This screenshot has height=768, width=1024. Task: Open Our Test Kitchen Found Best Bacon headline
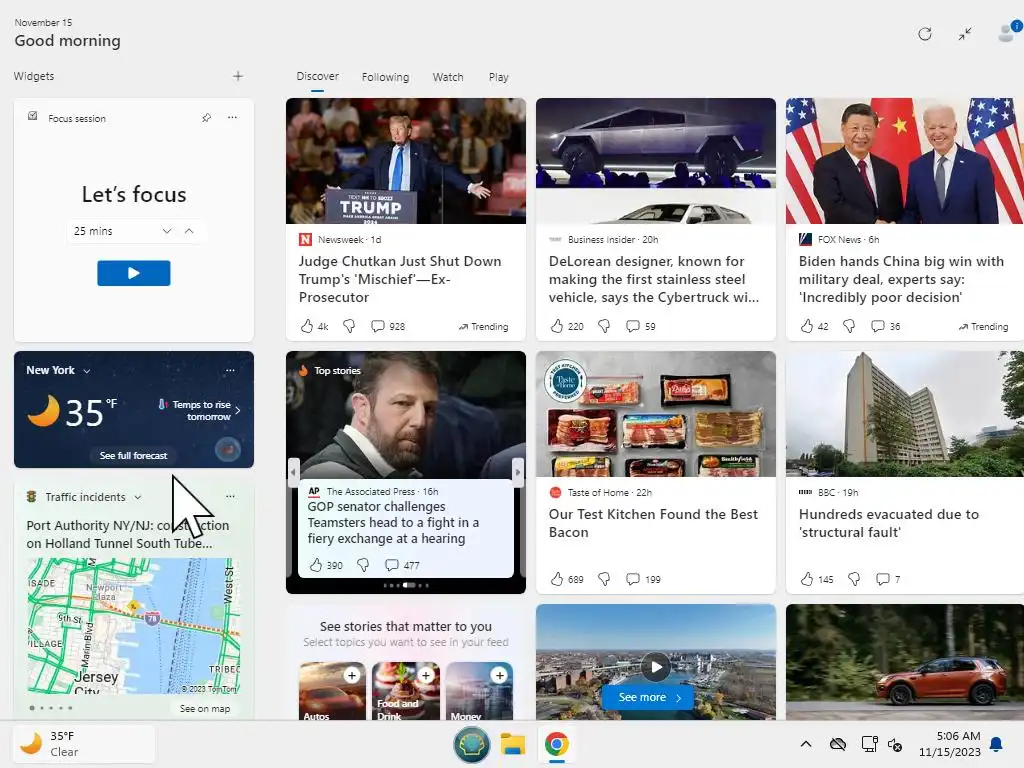[x=653, y=523]
